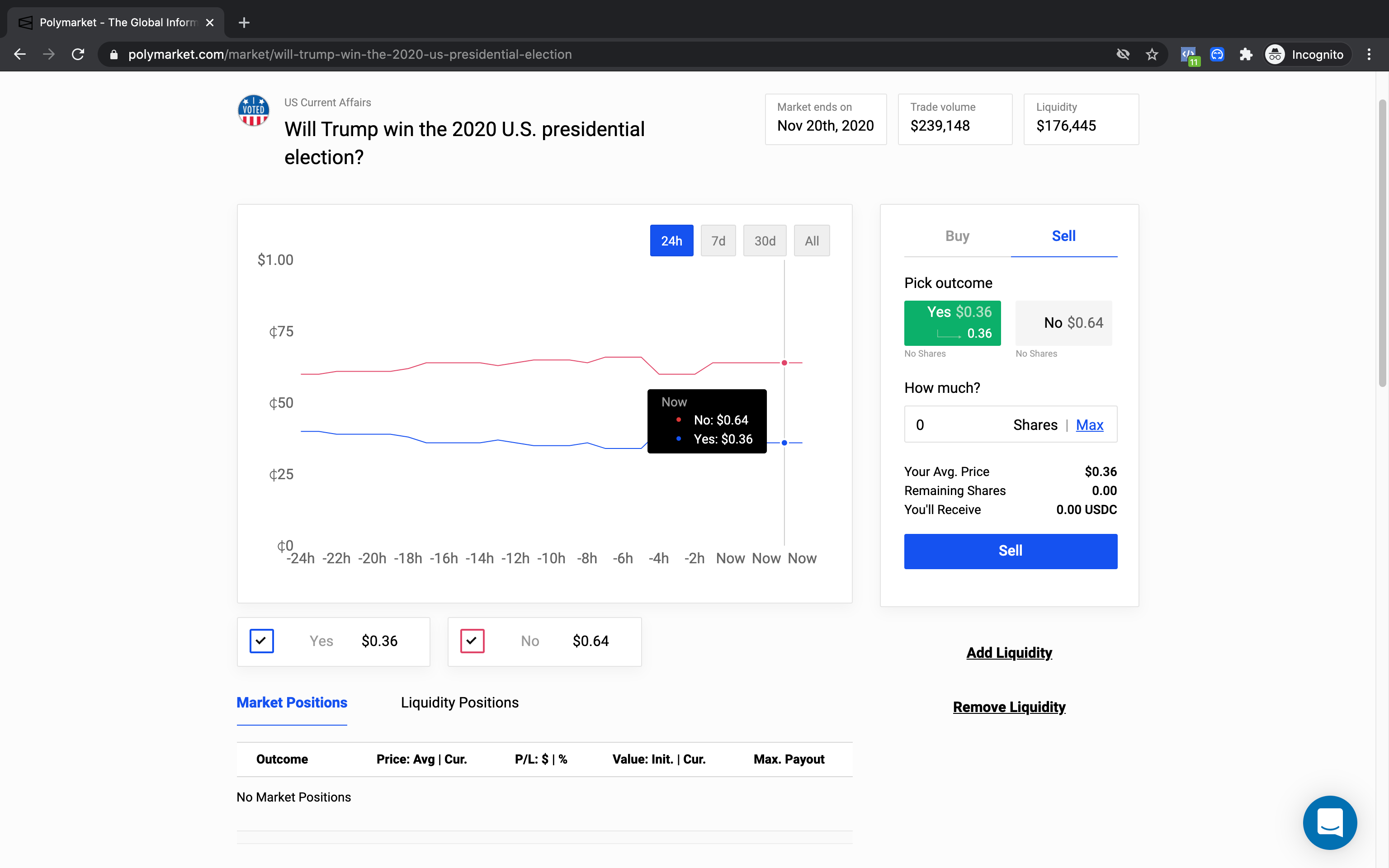The image size is (1389, 868).
Task: Click the VOTED market badge icon
Action: click(254, 110)
